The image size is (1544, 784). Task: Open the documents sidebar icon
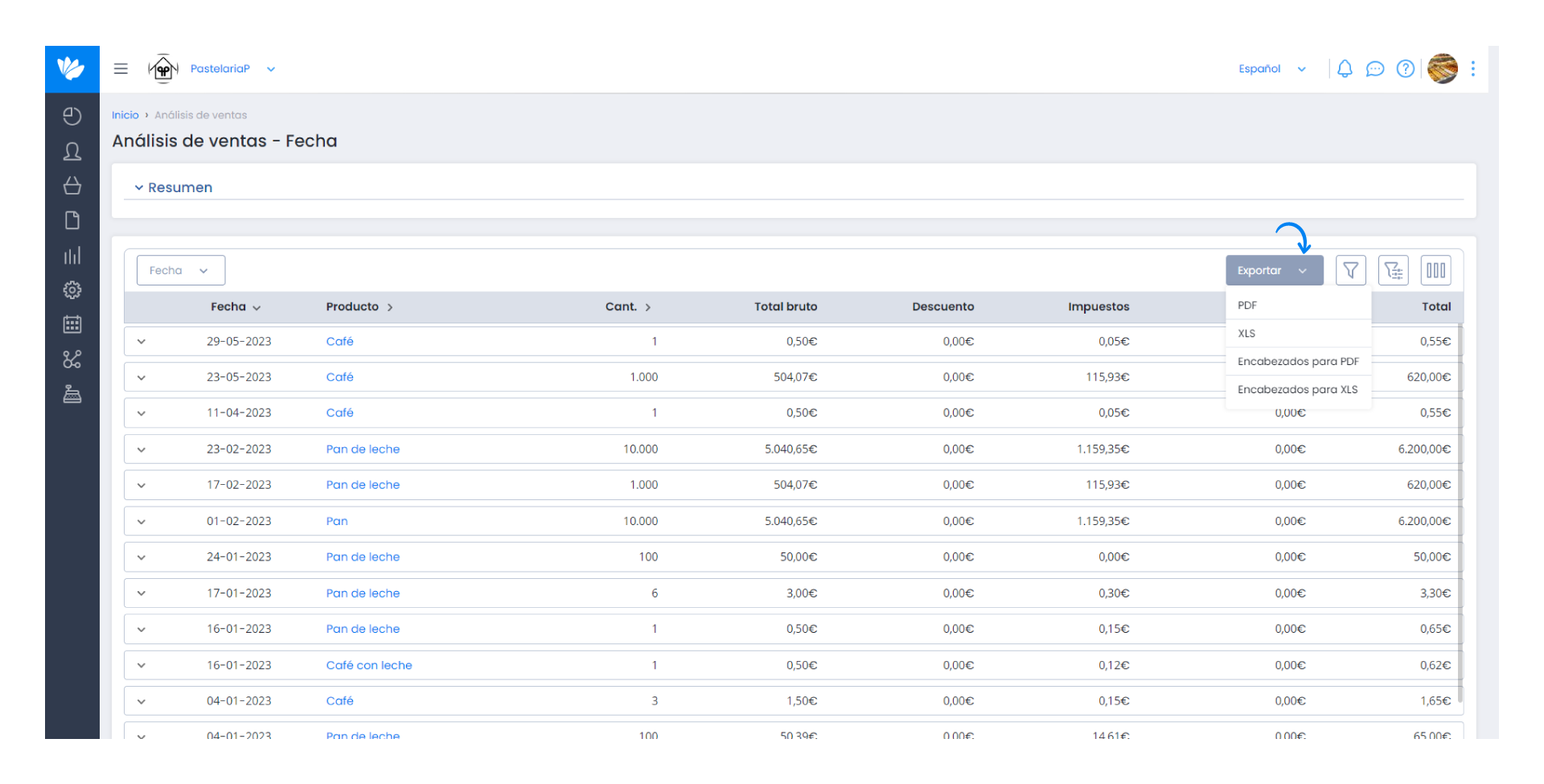point(72,220)
